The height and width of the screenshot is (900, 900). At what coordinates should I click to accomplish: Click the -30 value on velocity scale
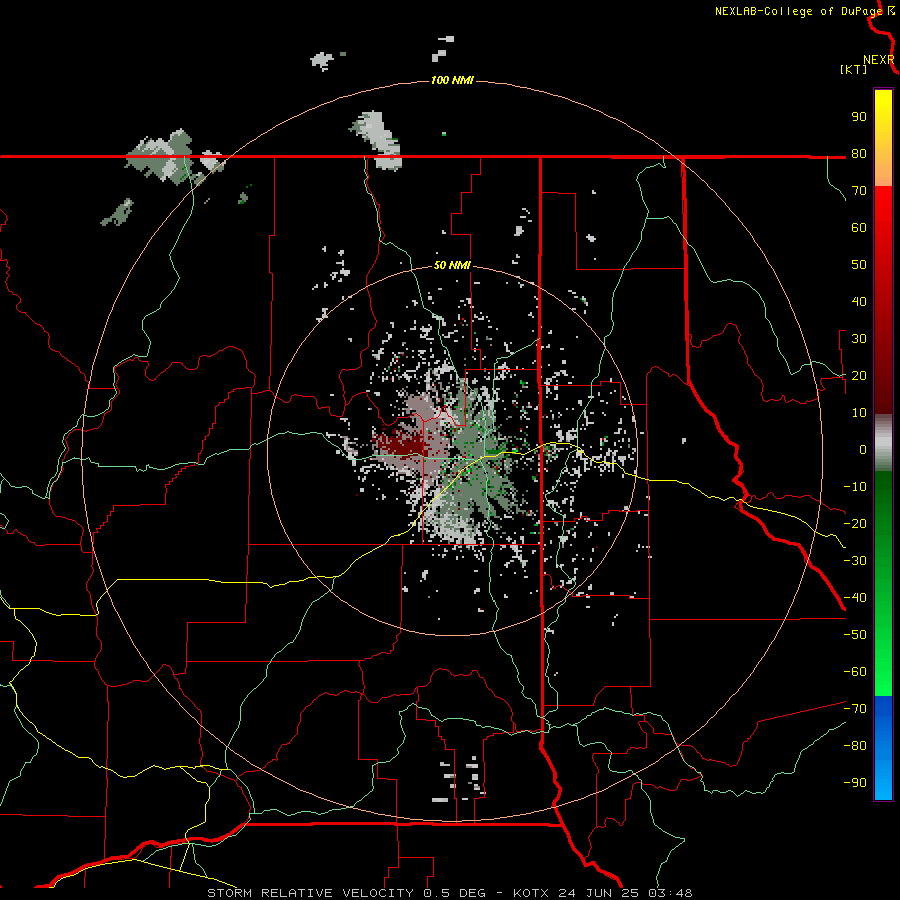point(855,561)
